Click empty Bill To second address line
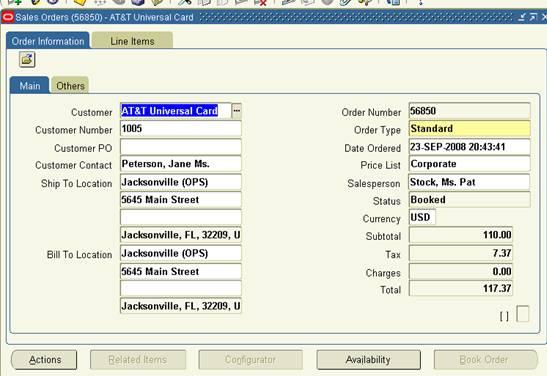 181,288
